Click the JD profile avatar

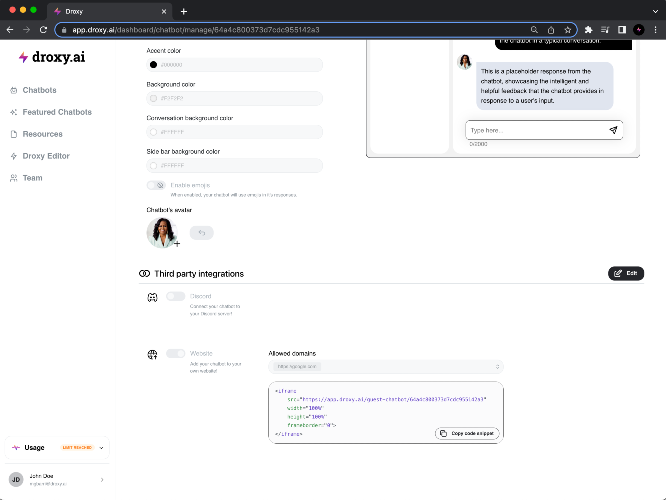point(16,480)
